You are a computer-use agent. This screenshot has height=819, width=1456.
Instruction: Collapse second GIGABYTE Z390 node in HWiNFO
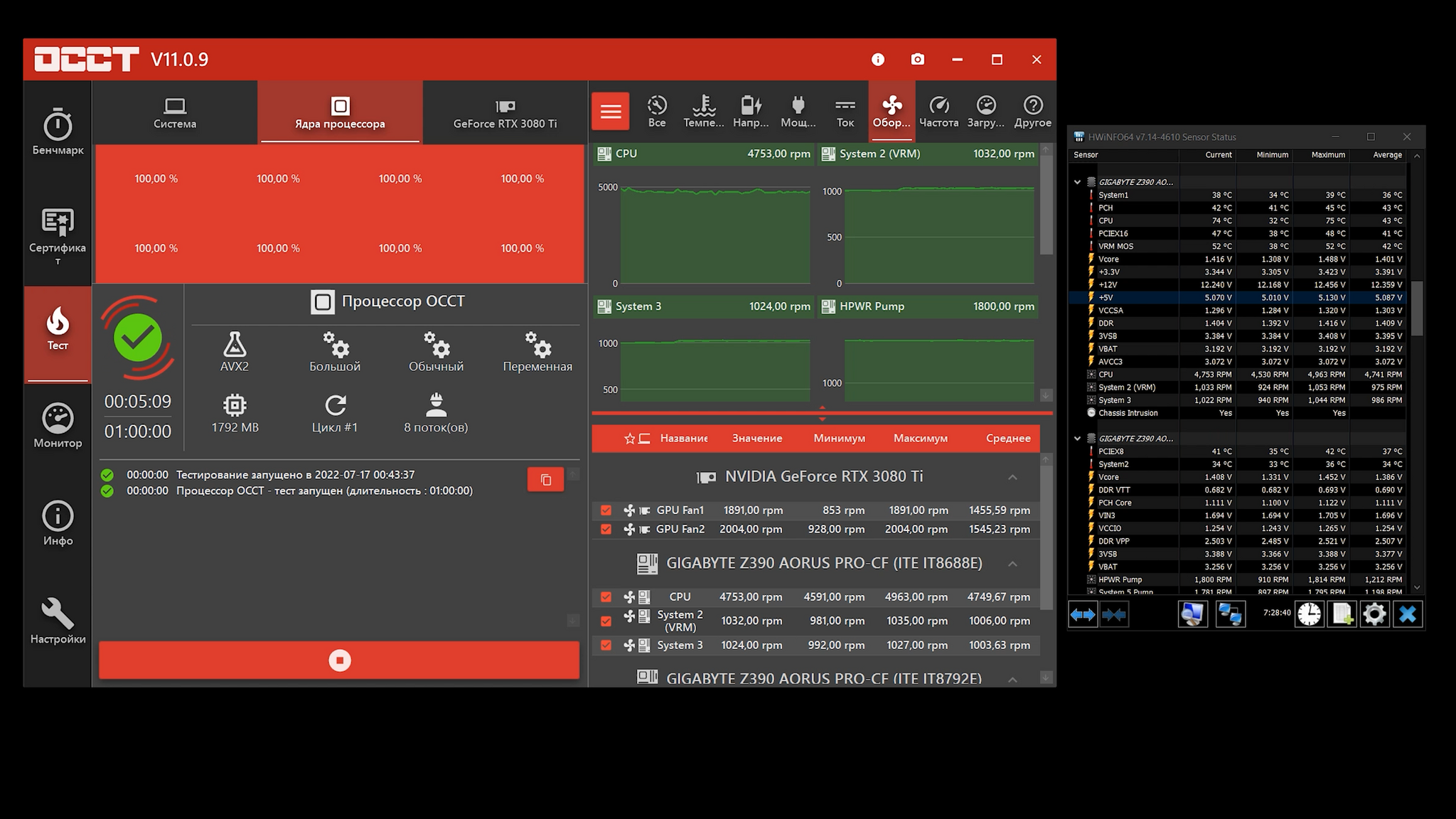pyautogui.click(x=1077, y=439)
